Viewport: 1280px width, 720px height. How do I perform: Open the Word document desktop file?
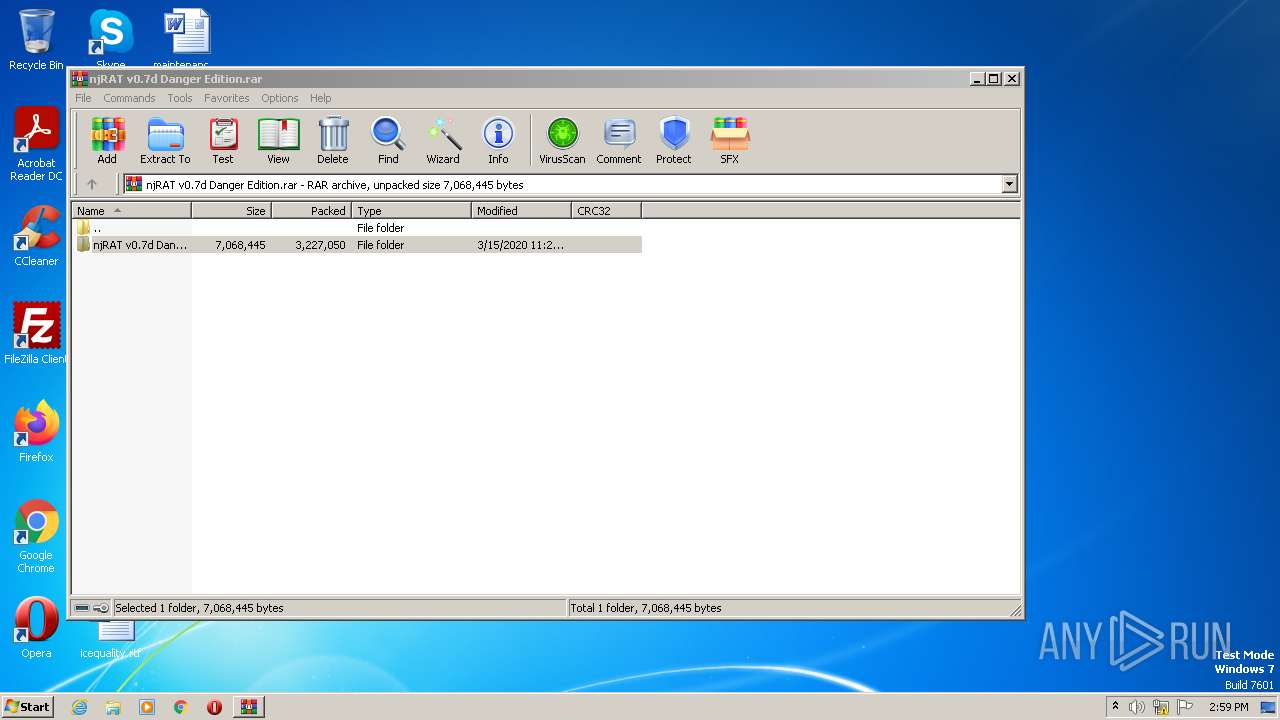187,39
